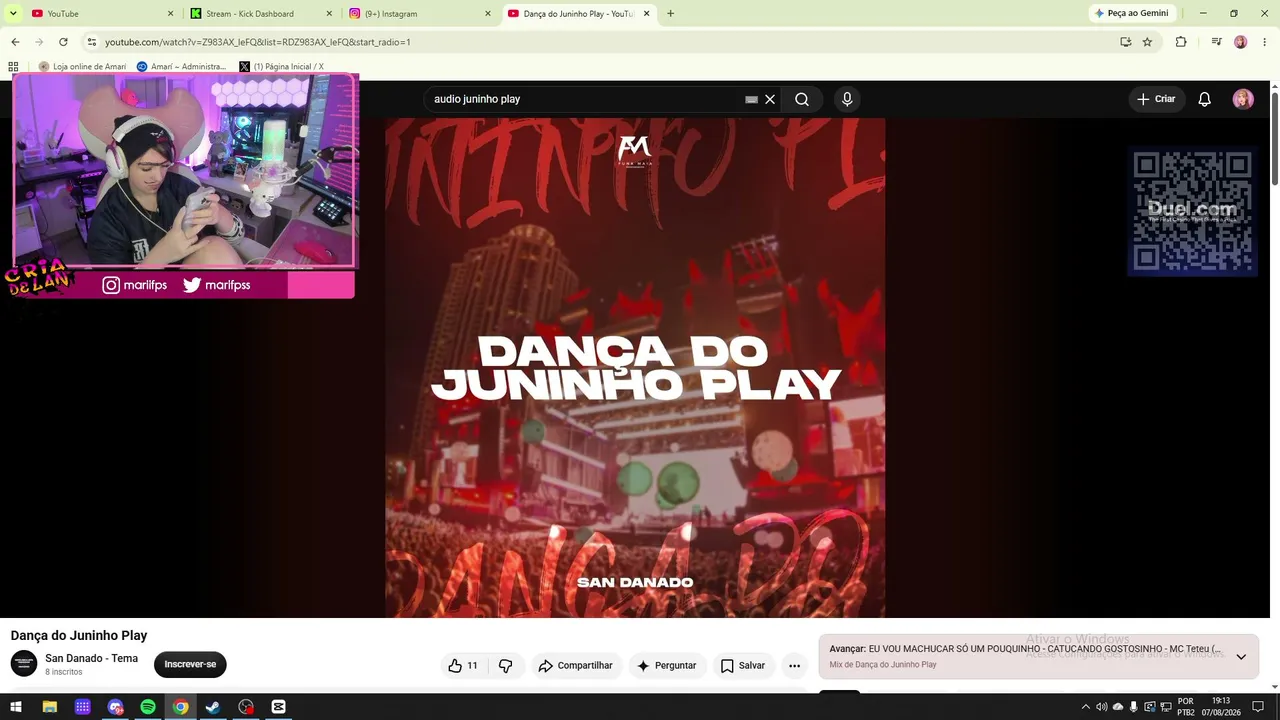Click the Peça ao Gemini button
The image size is (1280, 720).
point(1131,14)
